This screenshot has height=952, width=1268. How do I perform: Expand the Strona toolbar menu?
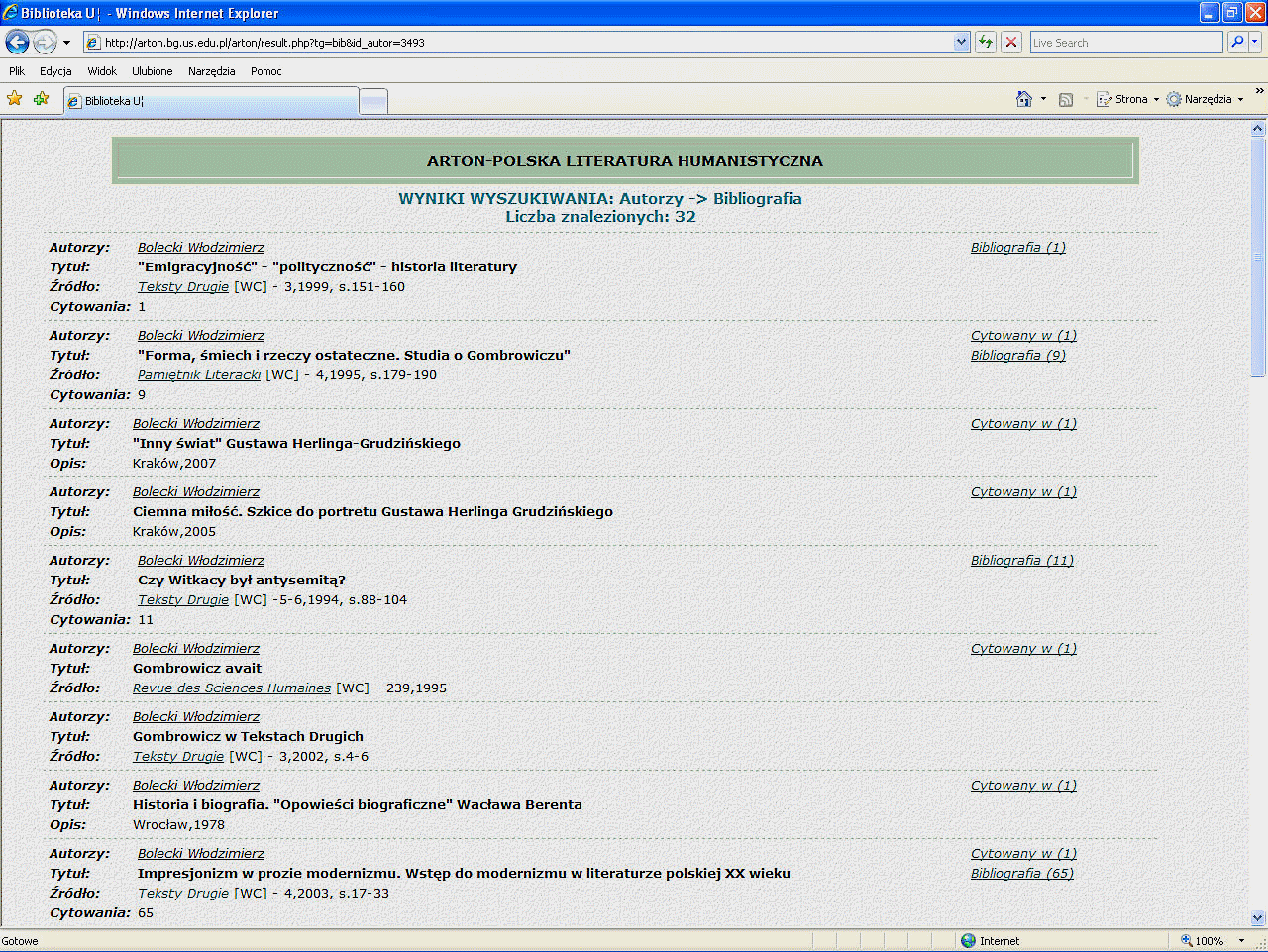[x=1129, y=99]
